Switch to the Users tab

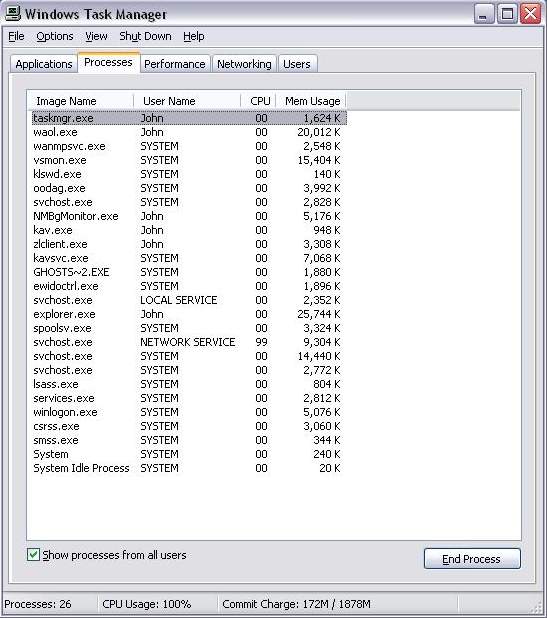297,64
